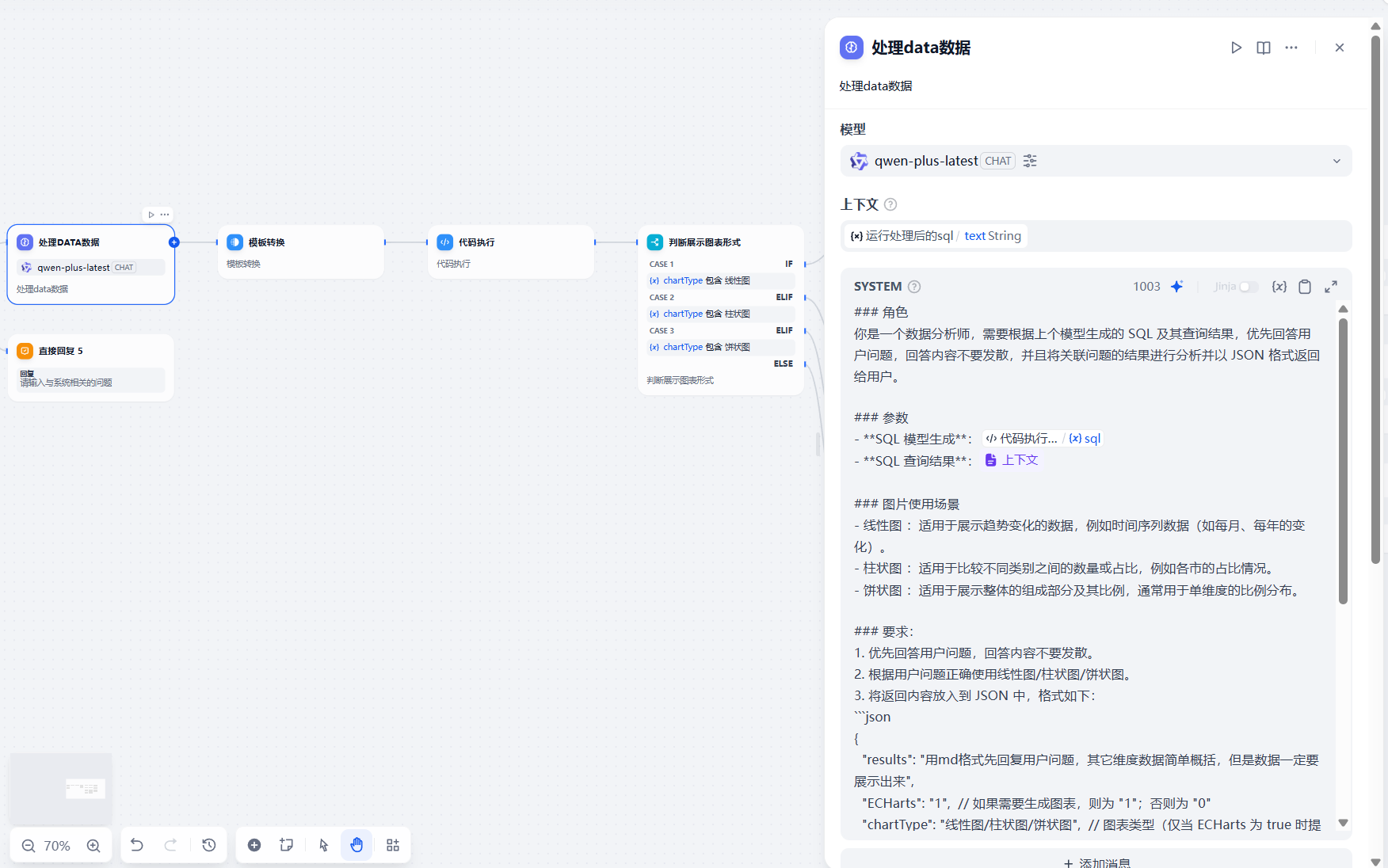Open the more options ellipsis in panel header
Image resolution: width=1388 pixels, height=868 pixels.
[1291, 48]
